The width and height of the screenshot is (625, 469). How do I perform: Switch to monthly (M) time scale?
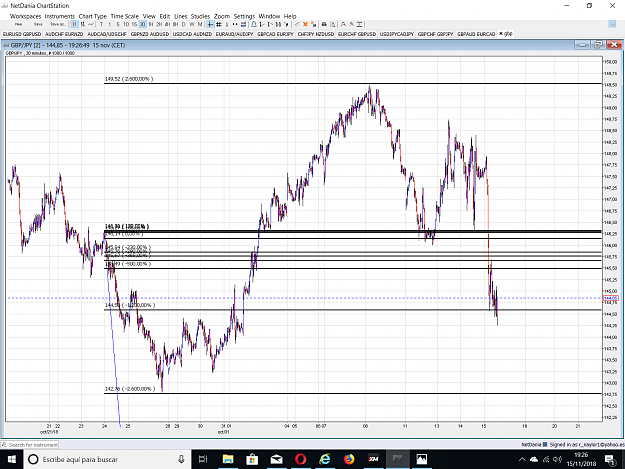pos(200,24)
